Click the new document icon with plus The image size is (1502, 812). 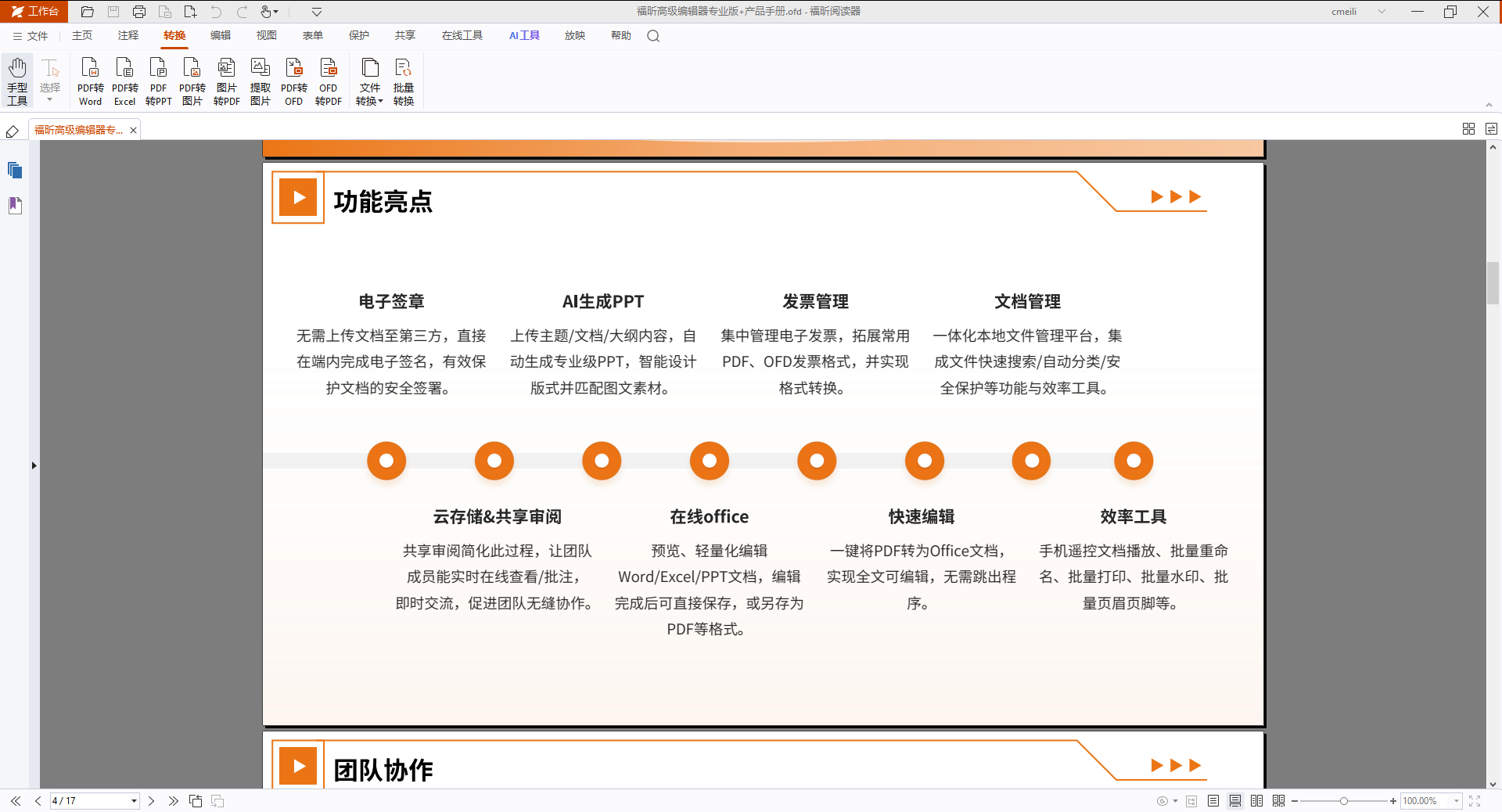(190, 12)
